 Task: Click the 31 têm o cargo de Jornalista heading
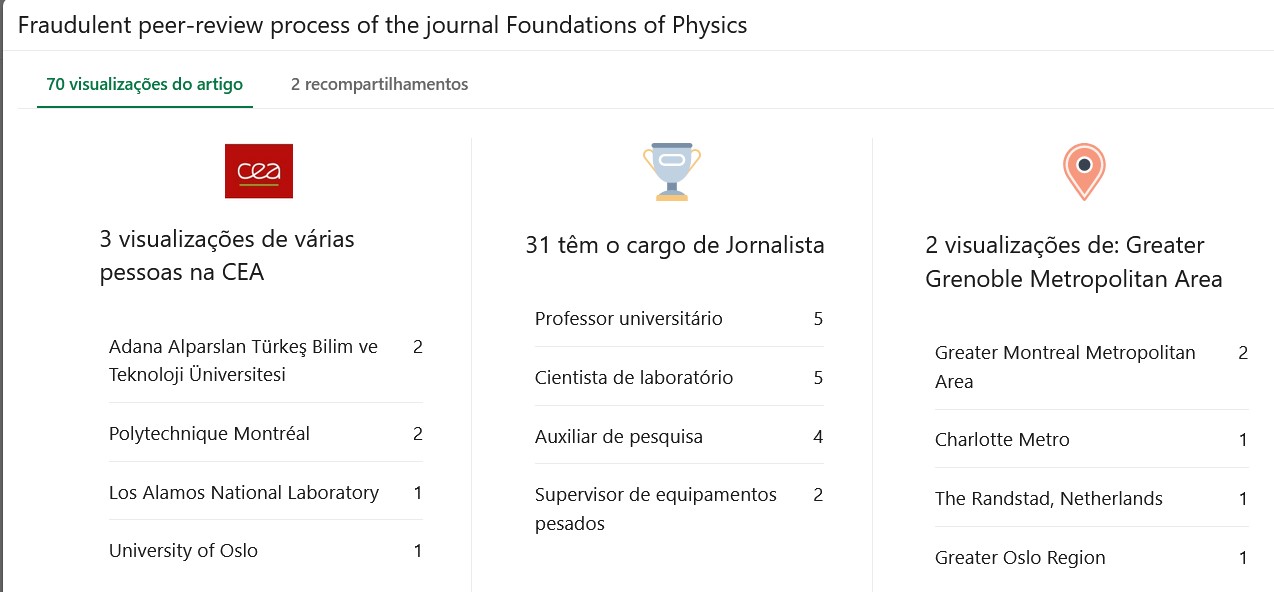point(674,245)
